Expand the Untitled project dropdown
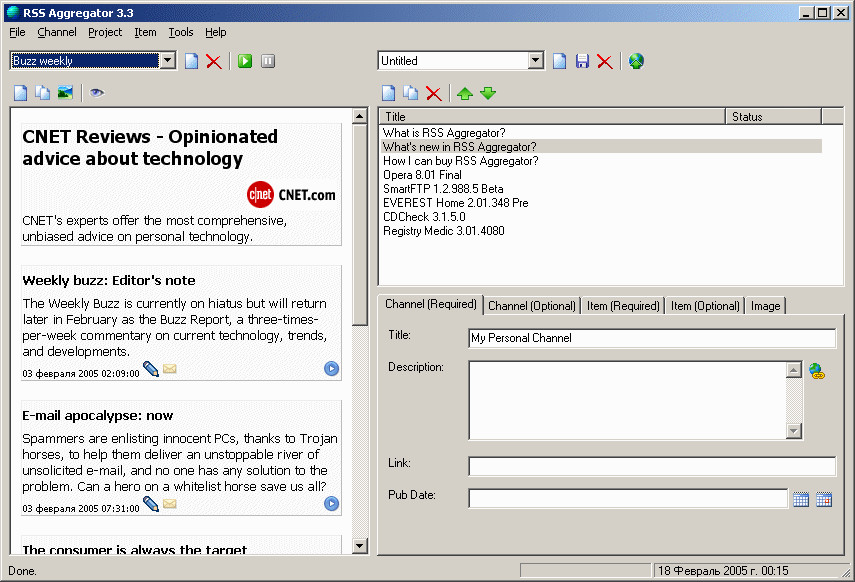855x582 pixels. coord(536,61)
